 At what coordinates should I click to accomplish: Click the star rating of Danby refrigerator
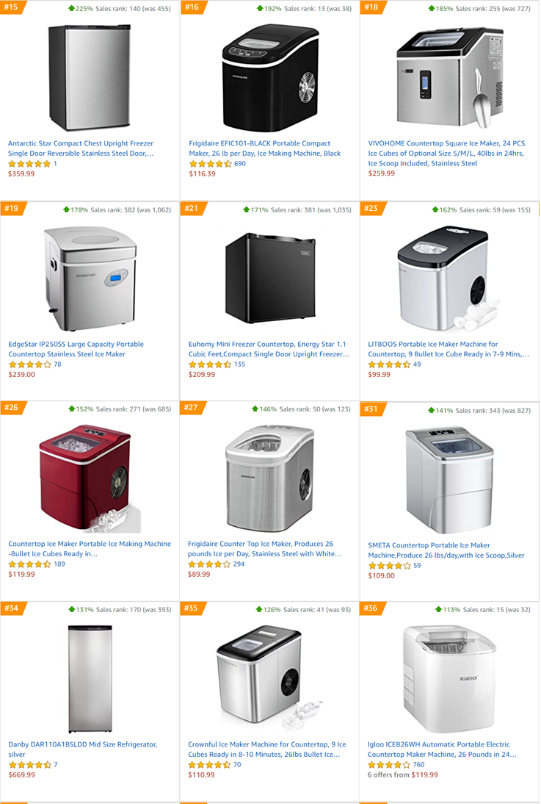(30, 765)
